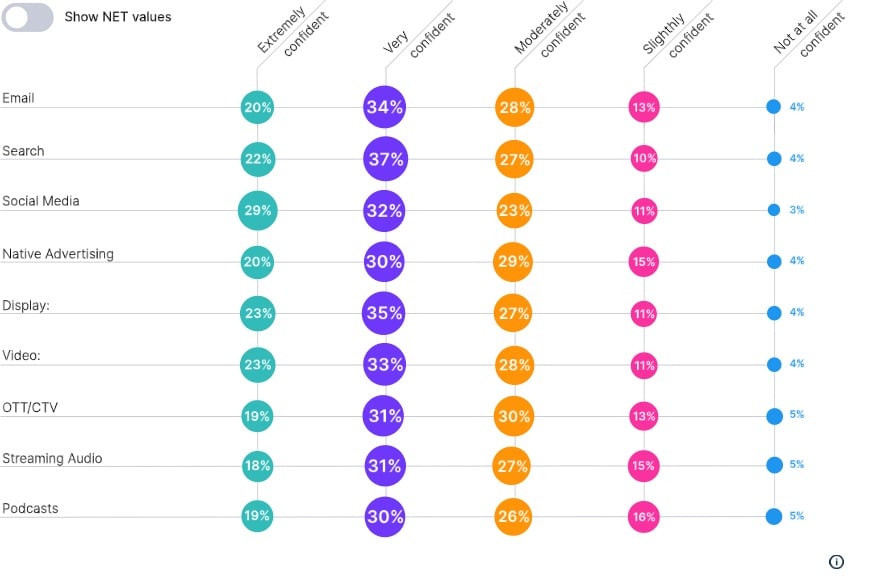Click Display's 35% purple bubble
Screen dimensions: 870x582
384,313
